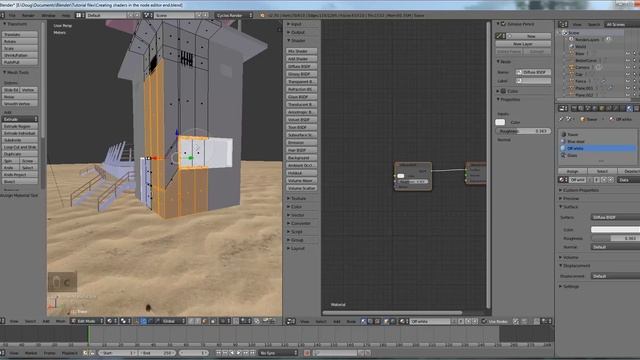
Task: Select the Off white material slot
Action: point(598,149)
